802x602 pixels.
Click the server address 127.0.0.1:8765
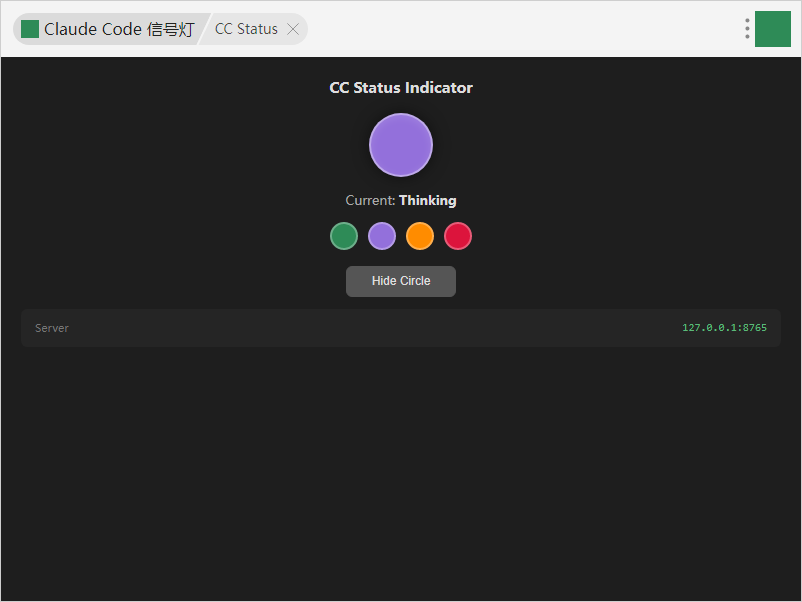(x=724, y=328)
